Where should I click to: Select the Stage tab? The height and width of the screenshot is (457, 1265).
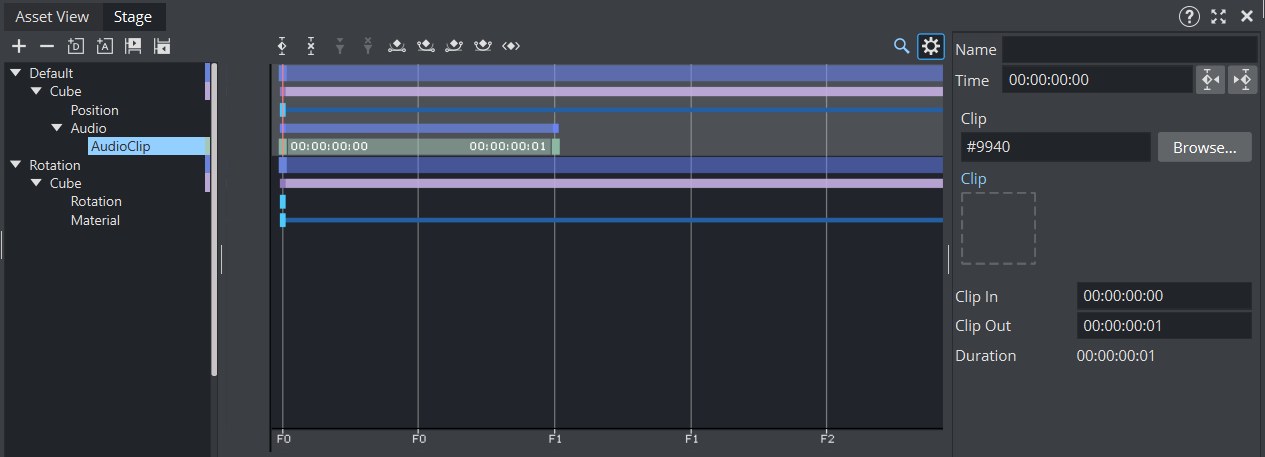(x=133, y=16)
